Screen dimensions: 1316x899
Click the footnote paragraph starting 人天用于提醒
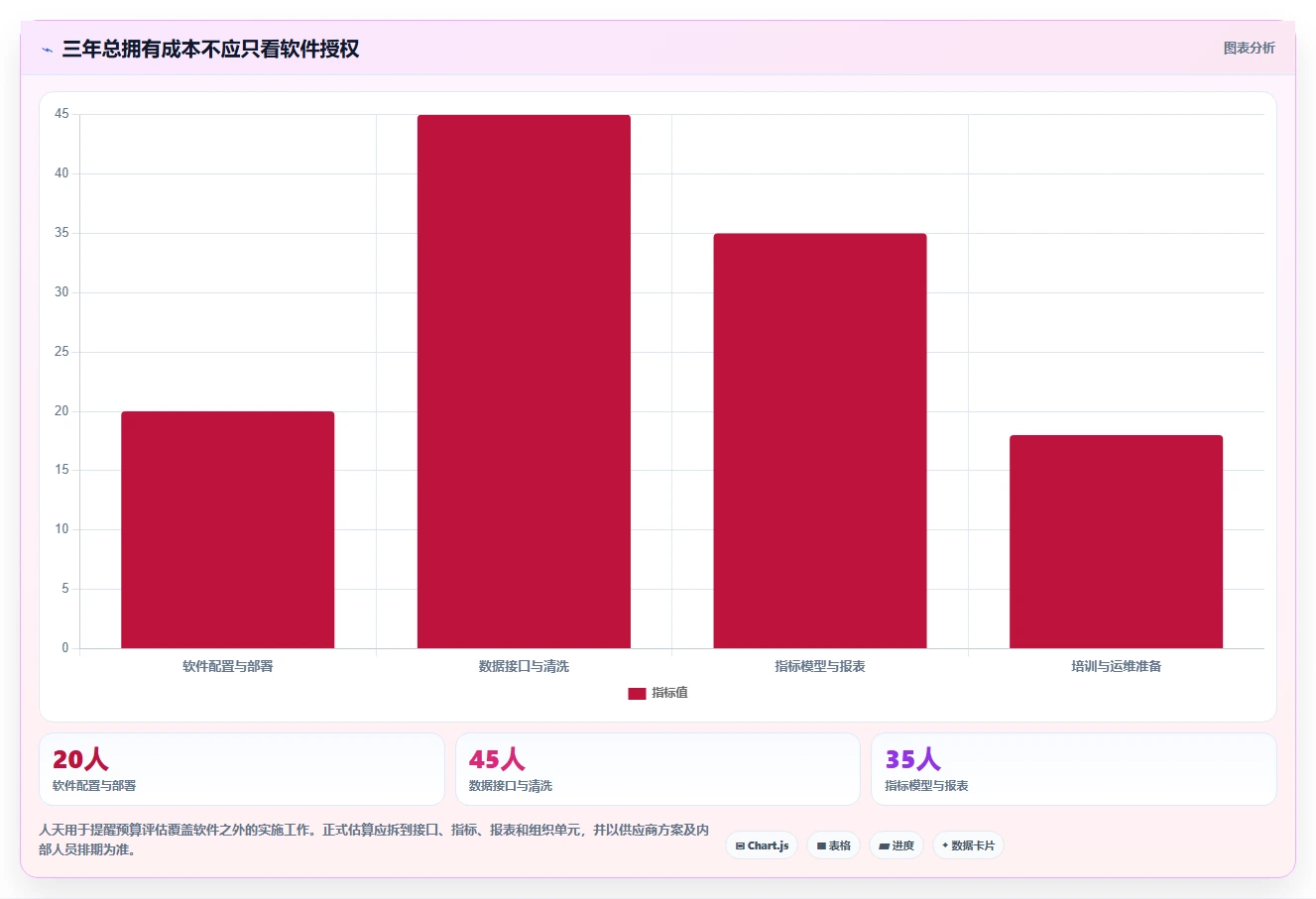tap(375, 840)
